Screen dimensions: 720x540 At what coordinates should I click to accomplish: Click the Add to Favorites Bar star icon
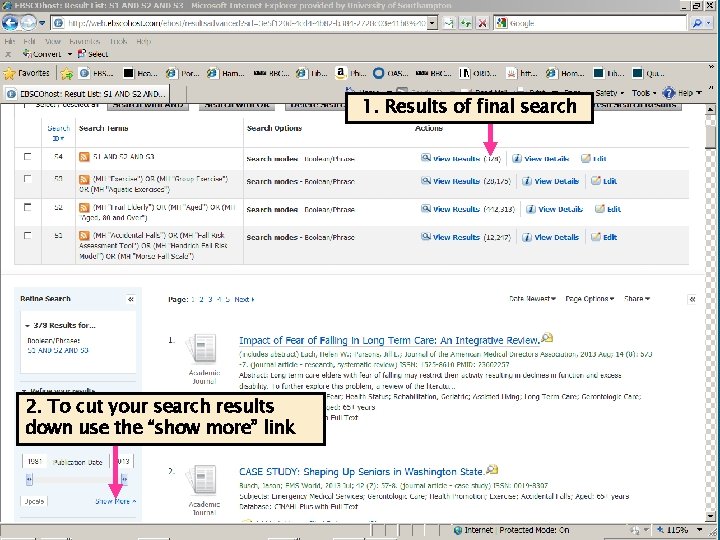click(x=67, y=73)
